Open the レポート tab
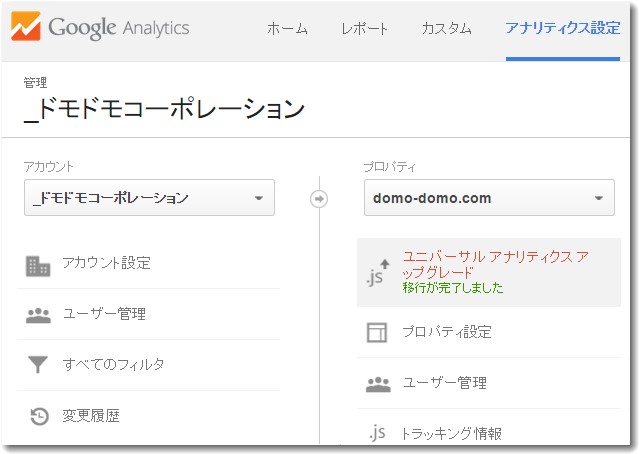Image resolution: width=639 pixels, height=454 pixels. 364,29
